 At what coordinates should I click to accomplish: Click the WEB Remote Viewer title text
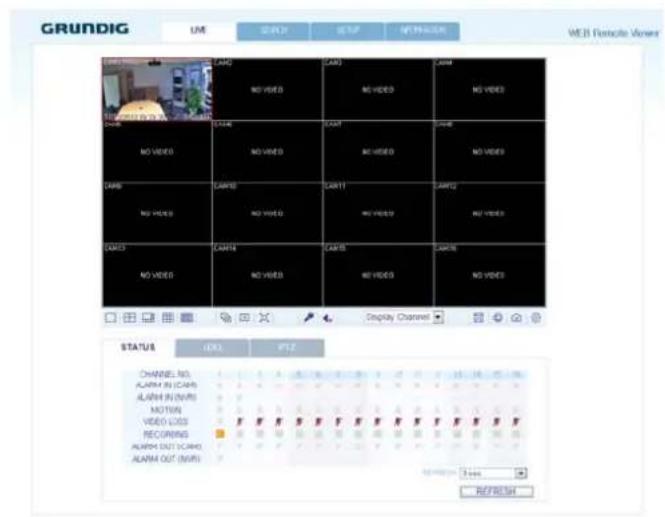pos(614,33)
